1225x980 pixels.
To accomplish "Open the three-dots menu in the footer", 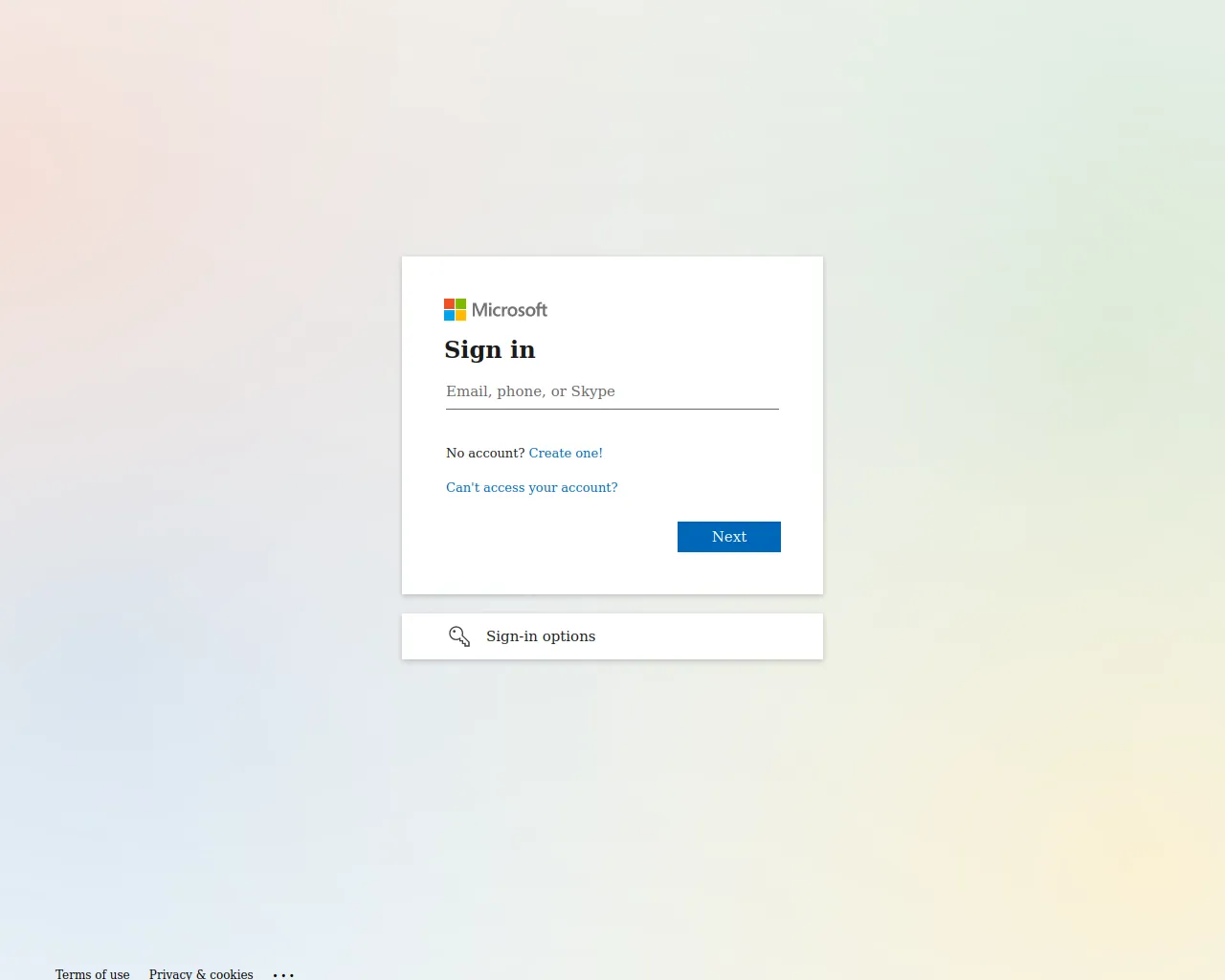I will point(283,974).
